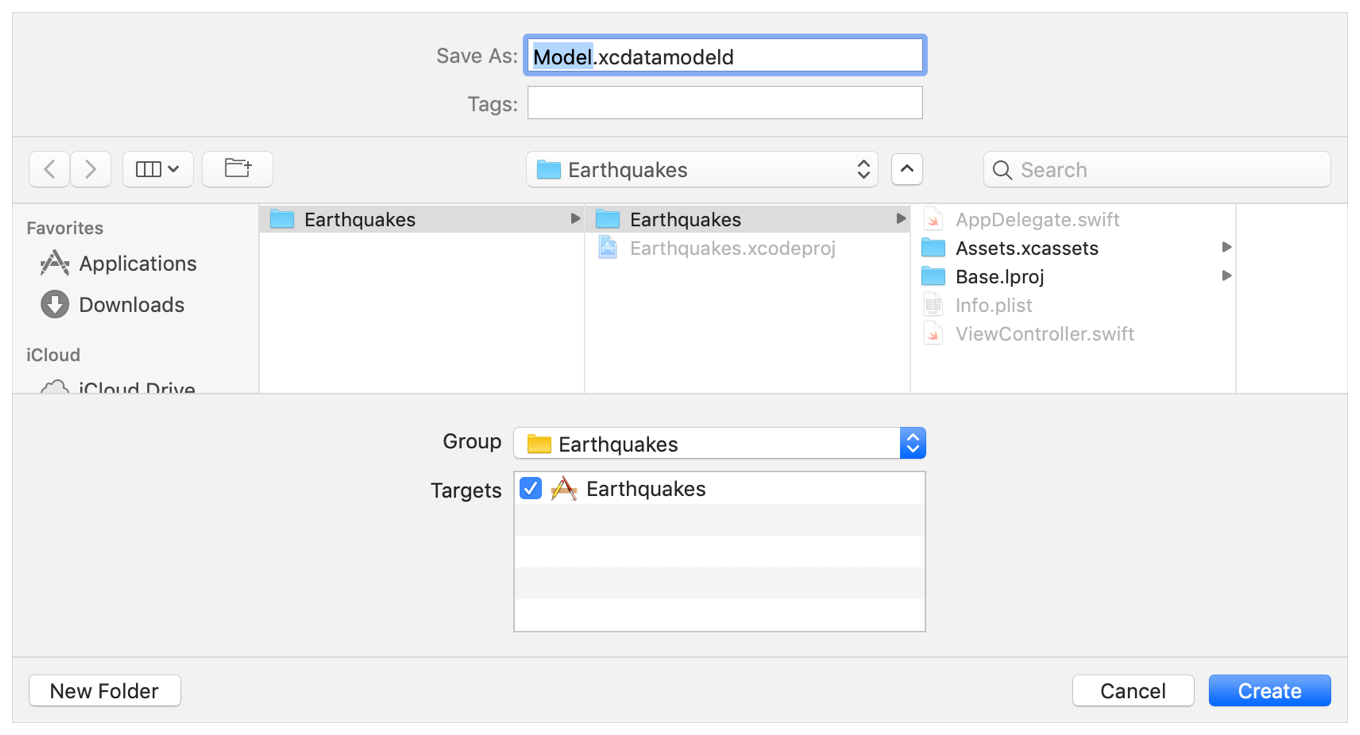This screenshot has height=735, width=1360.
Task: Select Earthquakes folder in second column
Action: (685, 220)
